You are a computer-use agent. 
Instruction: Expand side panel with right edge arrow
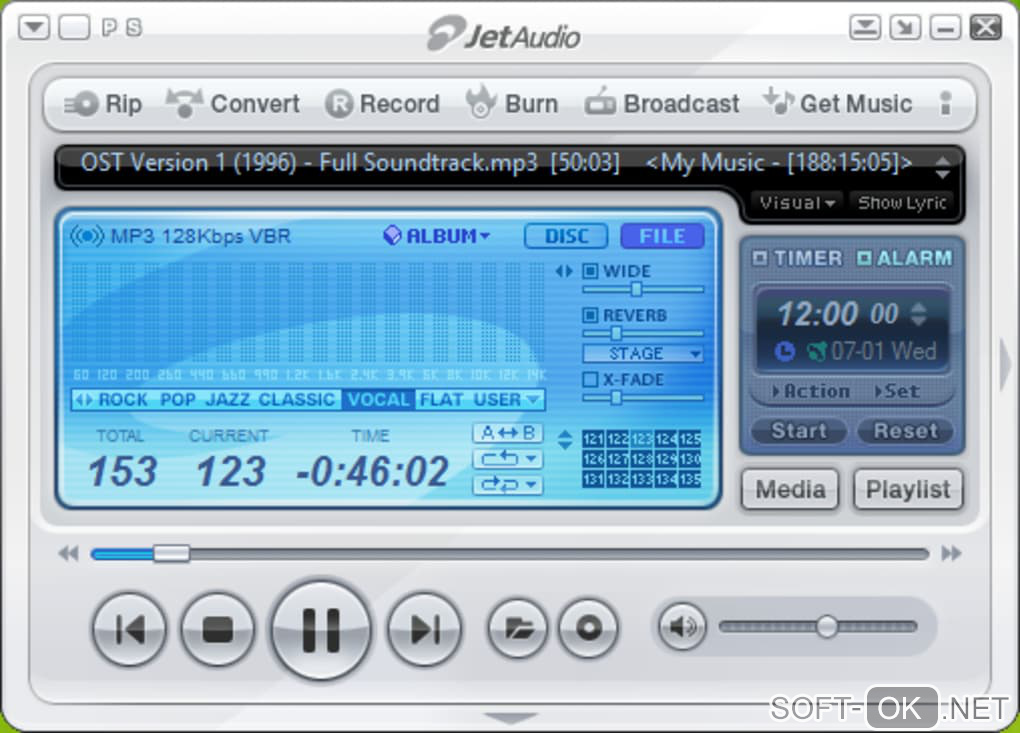(1006, 364)
